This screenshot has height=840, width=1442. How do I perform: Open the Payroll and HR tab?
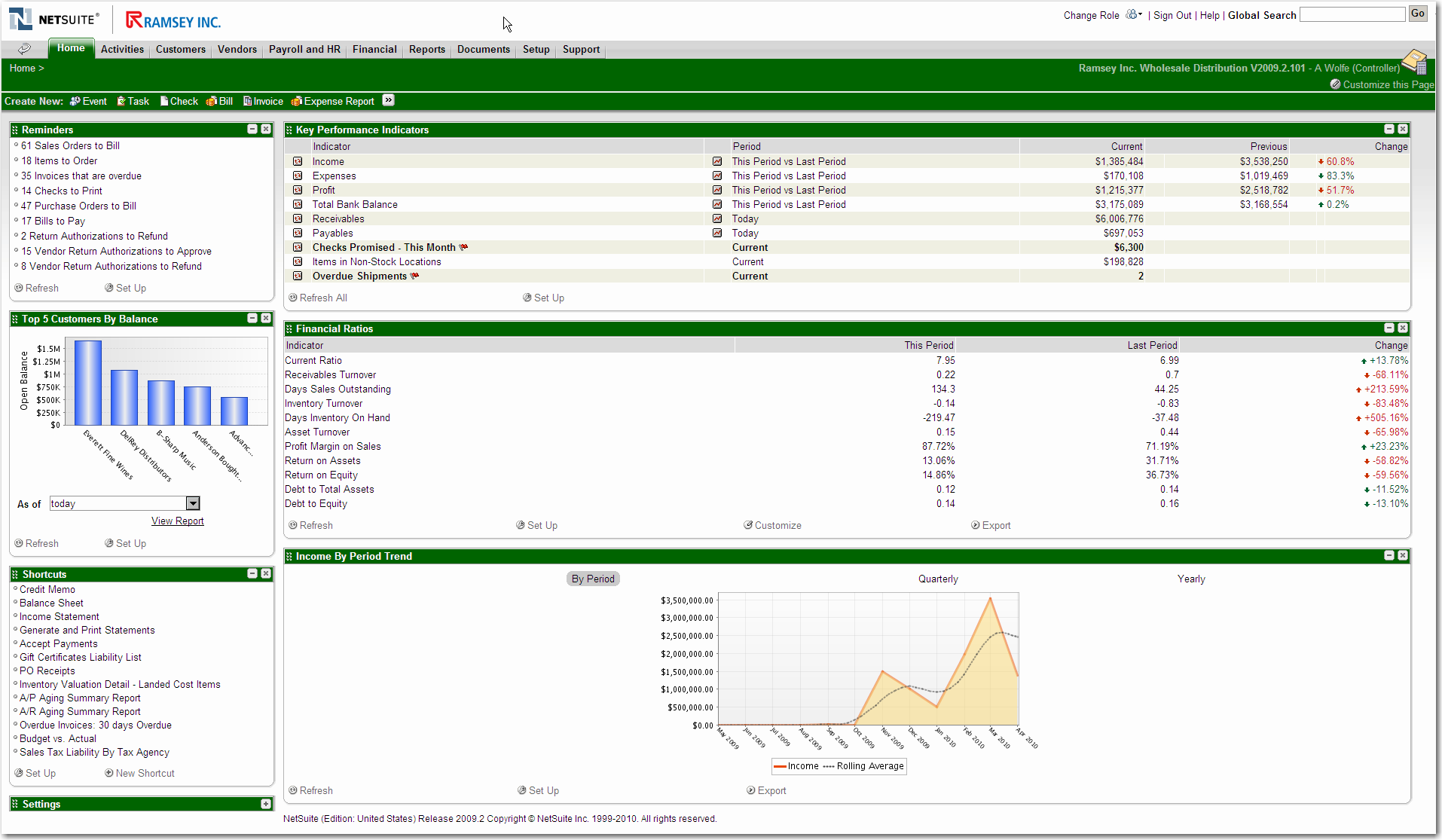(304, 49)
